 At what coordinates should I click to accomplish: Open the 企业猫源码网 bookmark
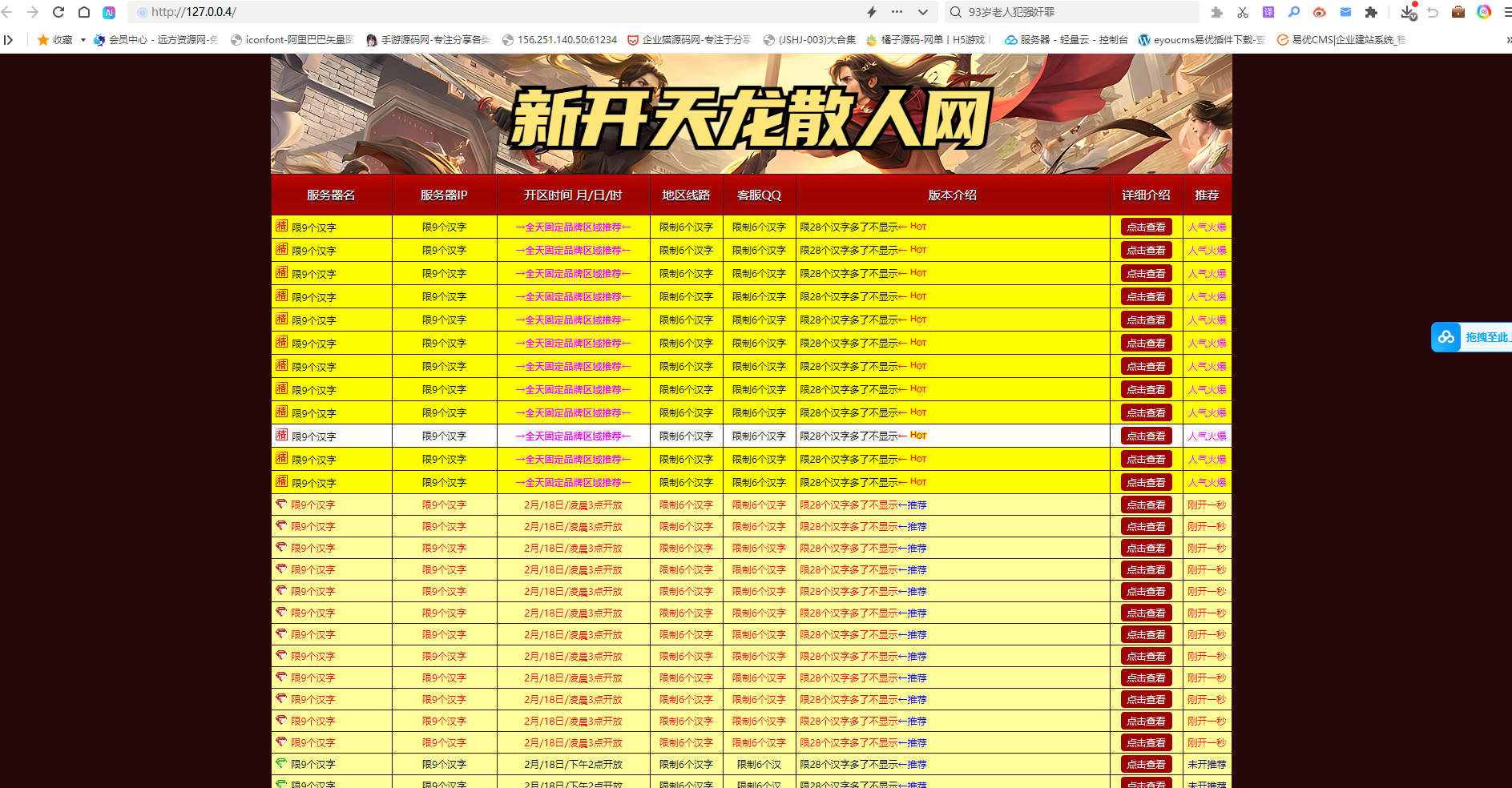point(689,39)
